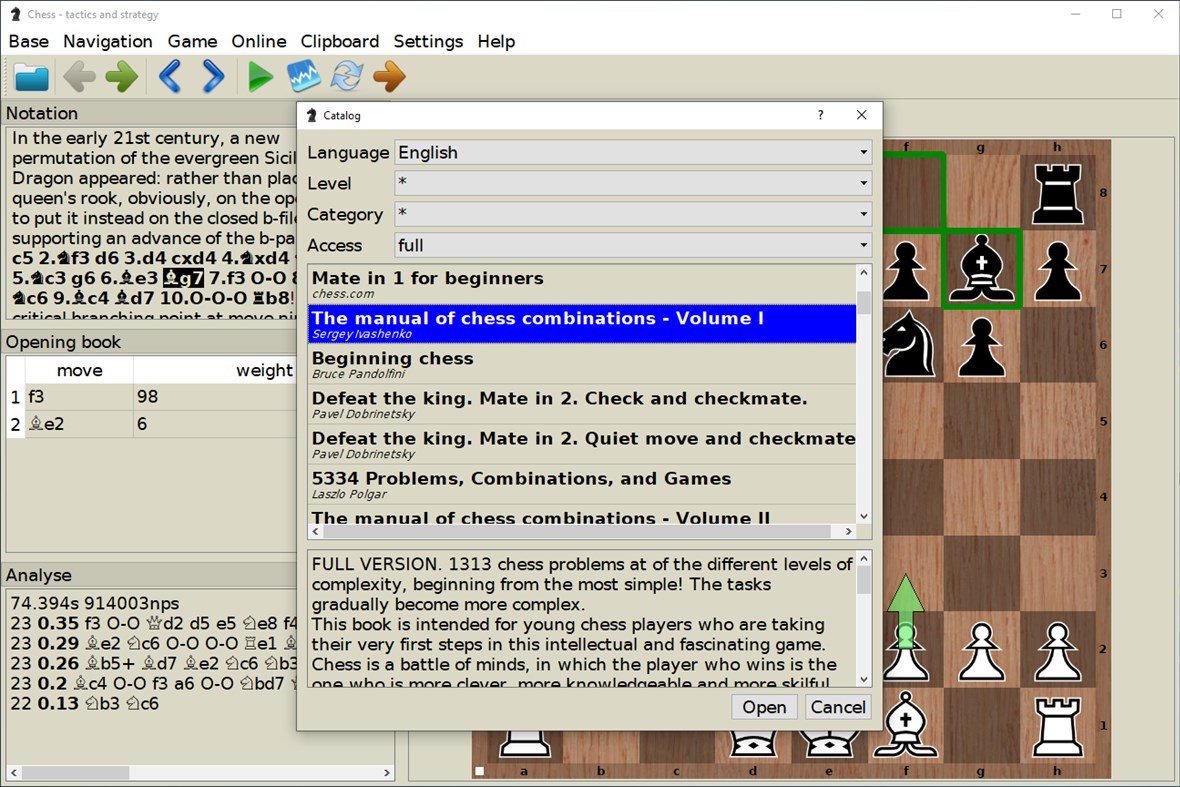
Task: Refresh with the circular arrows icon
Action: [x=346, y=76]
